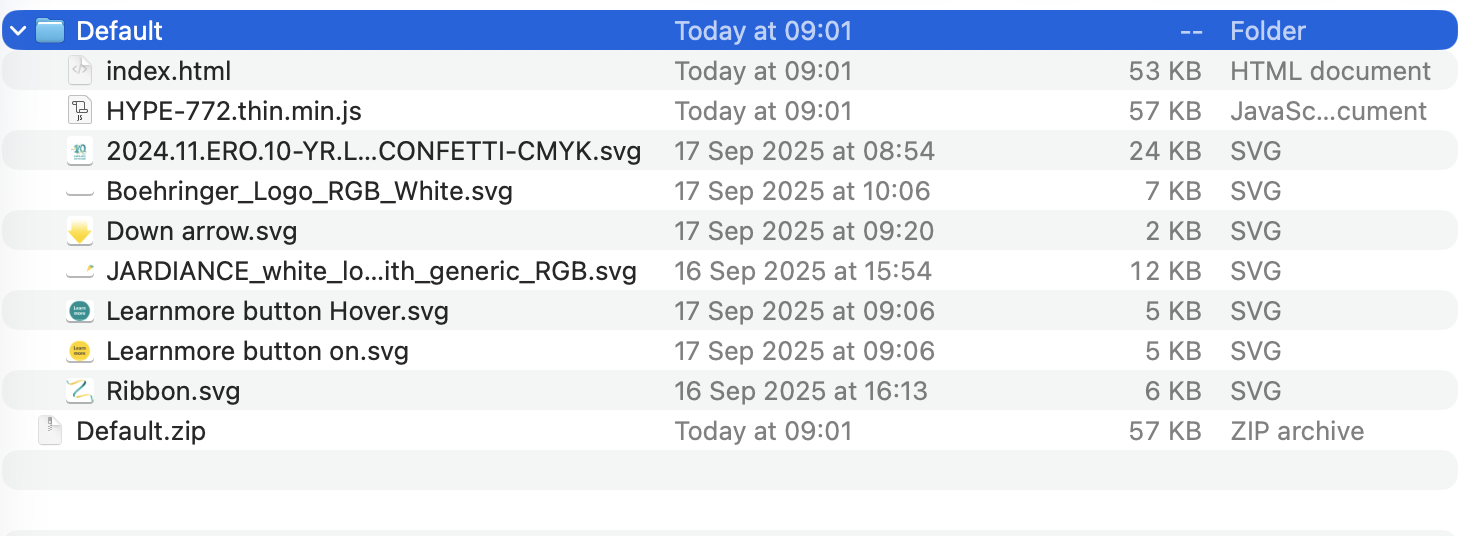Select the Default.zip file name

coord(141,431)
